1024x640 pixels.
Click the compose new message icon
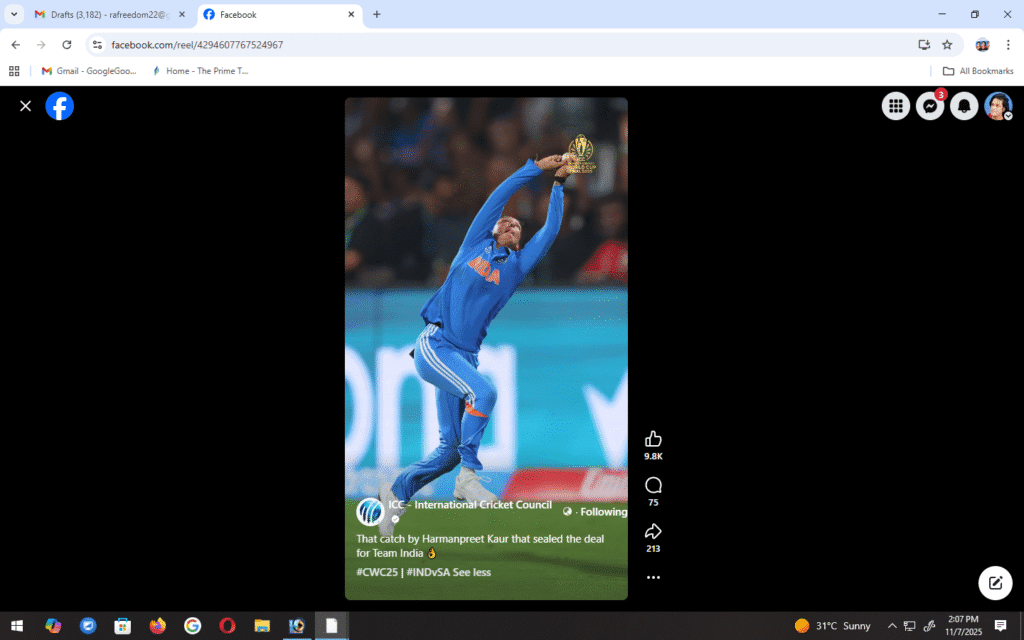995,583
